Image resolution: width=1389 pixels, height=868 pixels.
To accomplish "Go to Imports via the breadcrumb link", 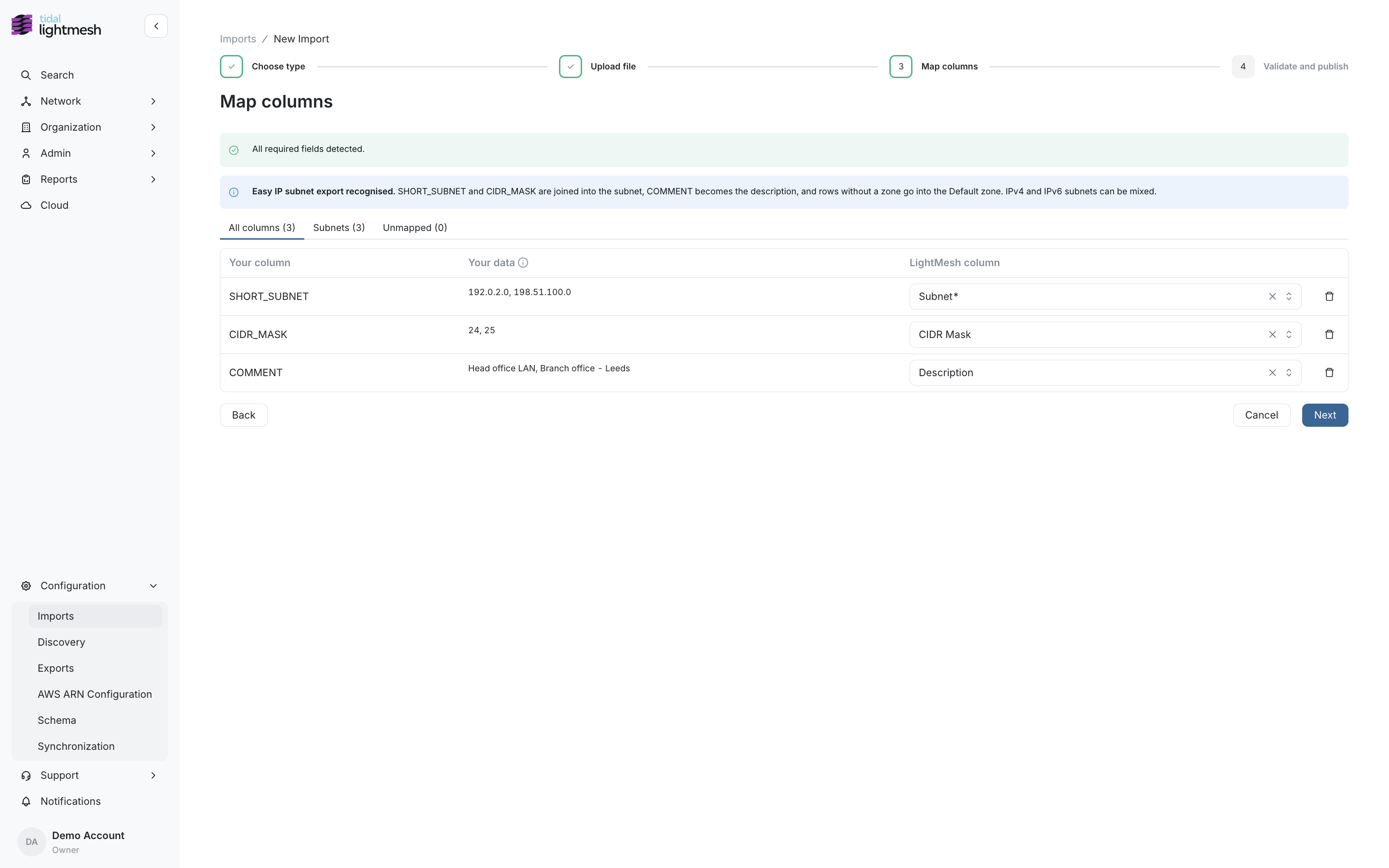I will click(238, 39).
